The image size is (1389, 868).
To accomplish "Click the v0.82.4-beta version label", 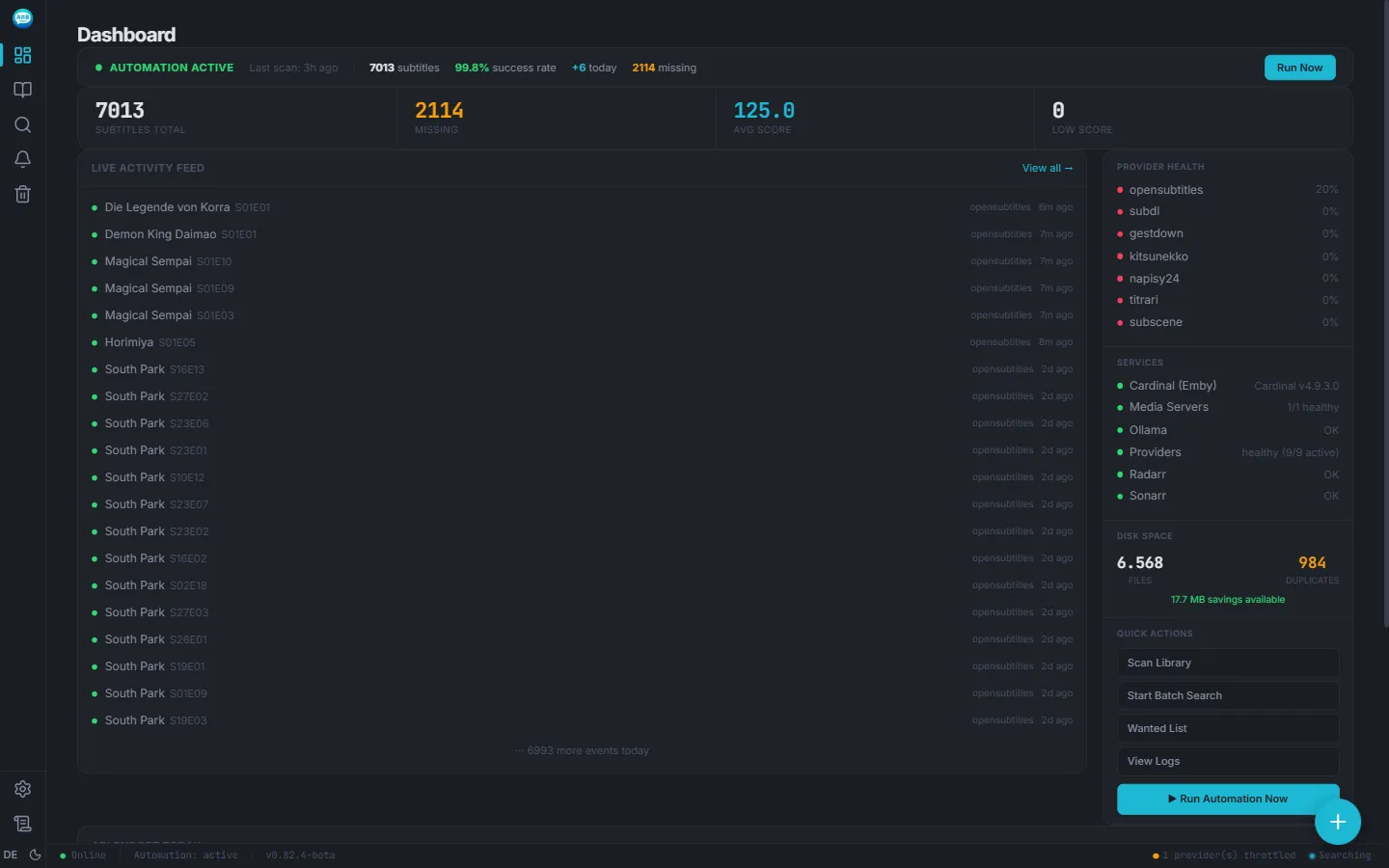I will point(300,855).
